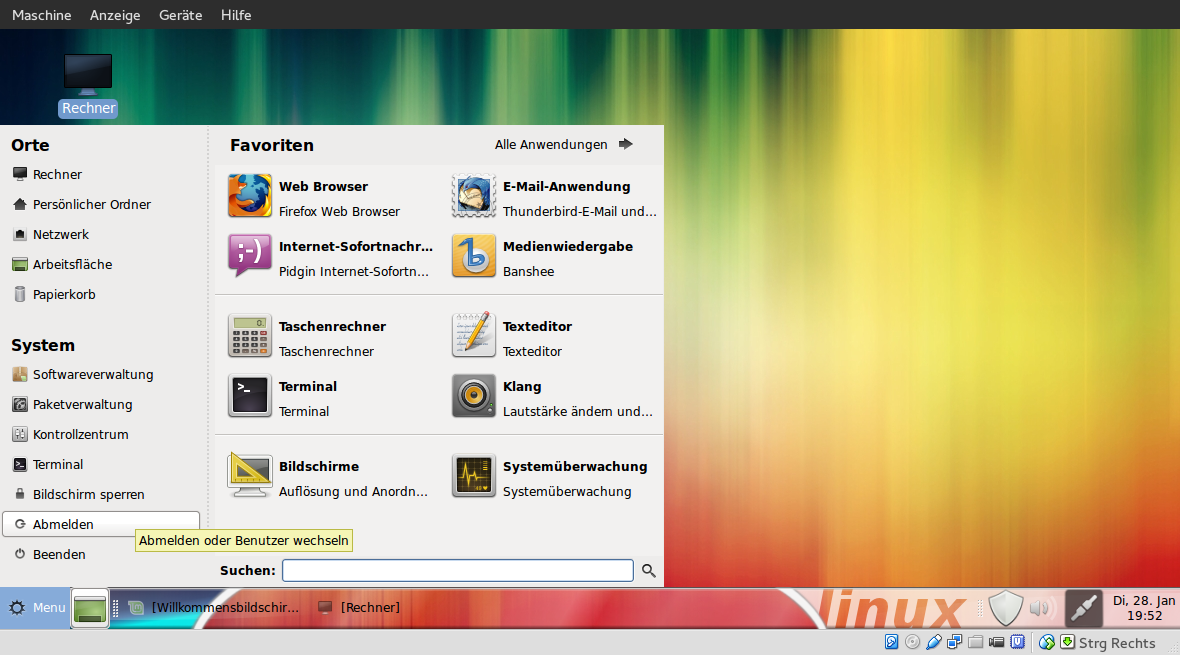The width and height of the screenshot is (1180, 655).
Task: Click the Strg Rechts host key label
Action: coord(1117,643)
